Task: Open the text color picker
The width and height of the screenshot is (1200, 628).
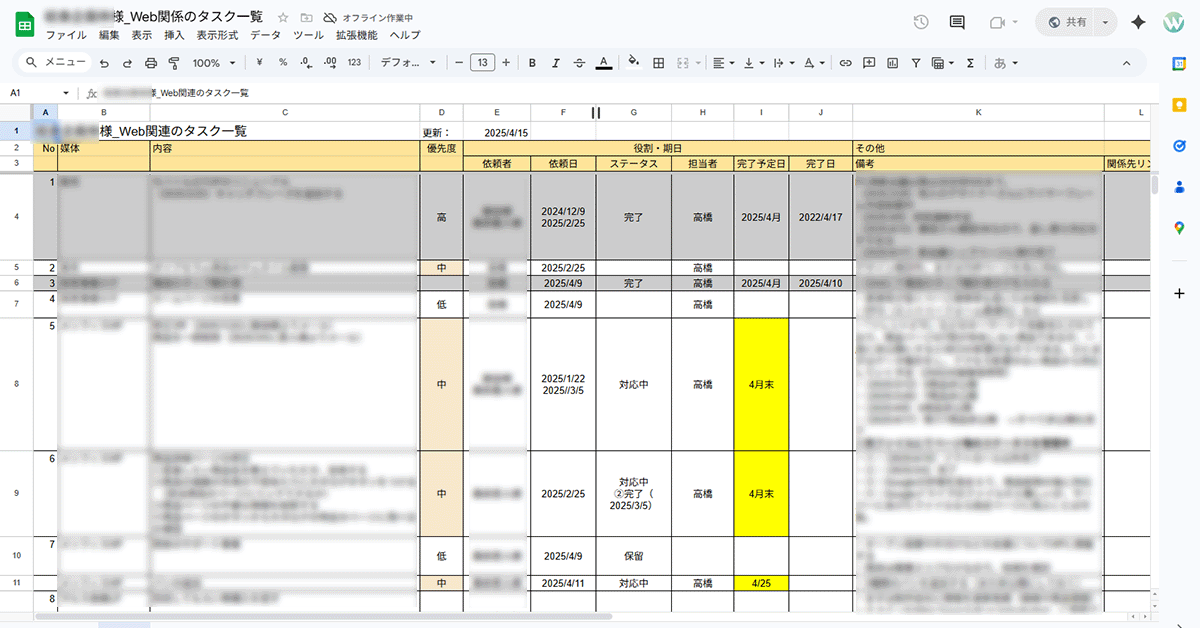Action: pyautogui.click(x=604, y=62)
